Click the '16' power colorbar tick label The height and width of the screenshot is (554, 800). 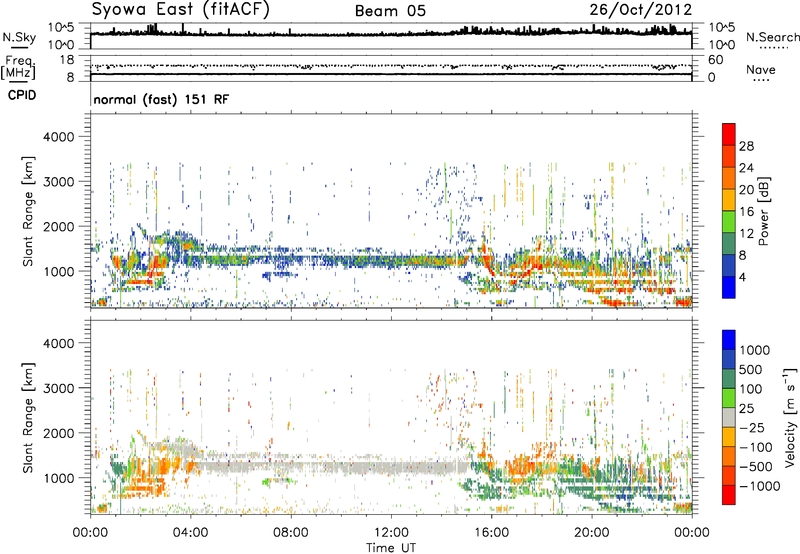tap(746, 212)
